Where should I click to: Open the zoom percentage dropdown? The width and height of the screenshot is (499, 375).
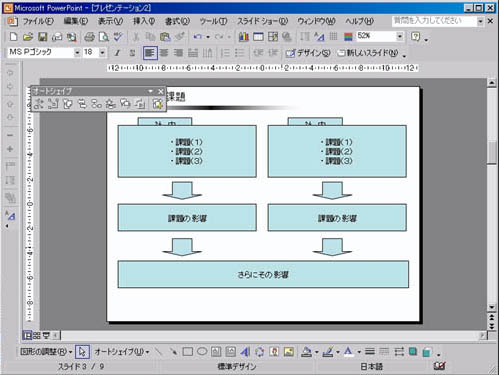[x=400, y=36]
